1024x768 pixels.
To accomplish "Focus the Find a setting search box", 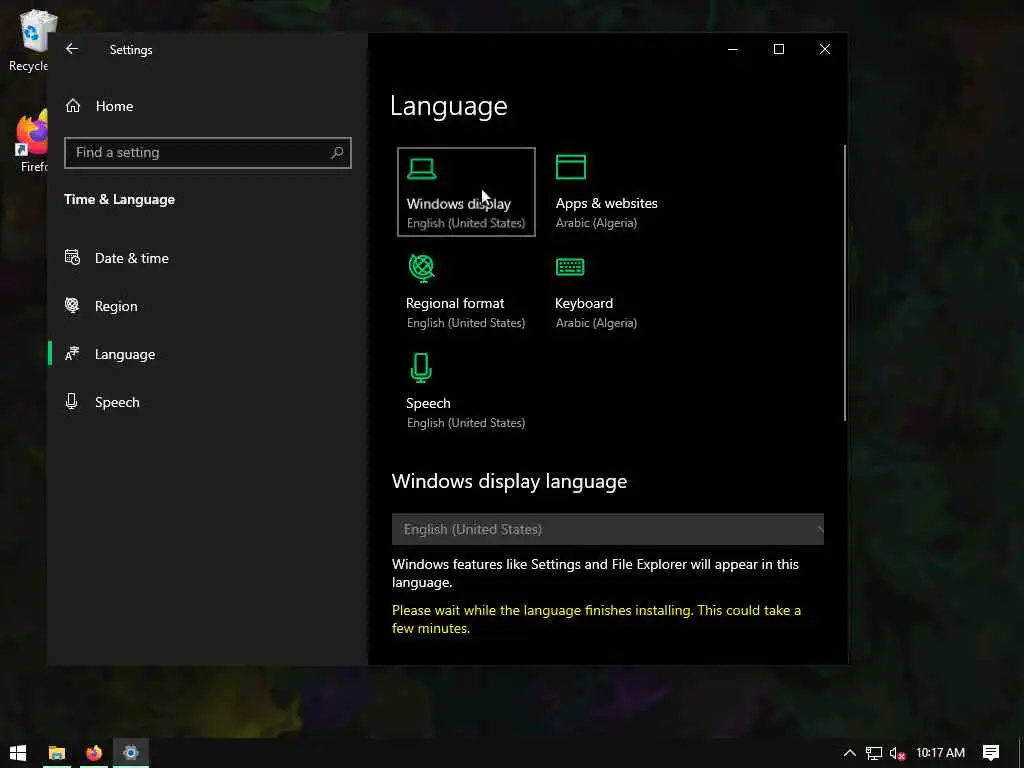I will click(x=208, y=153).
